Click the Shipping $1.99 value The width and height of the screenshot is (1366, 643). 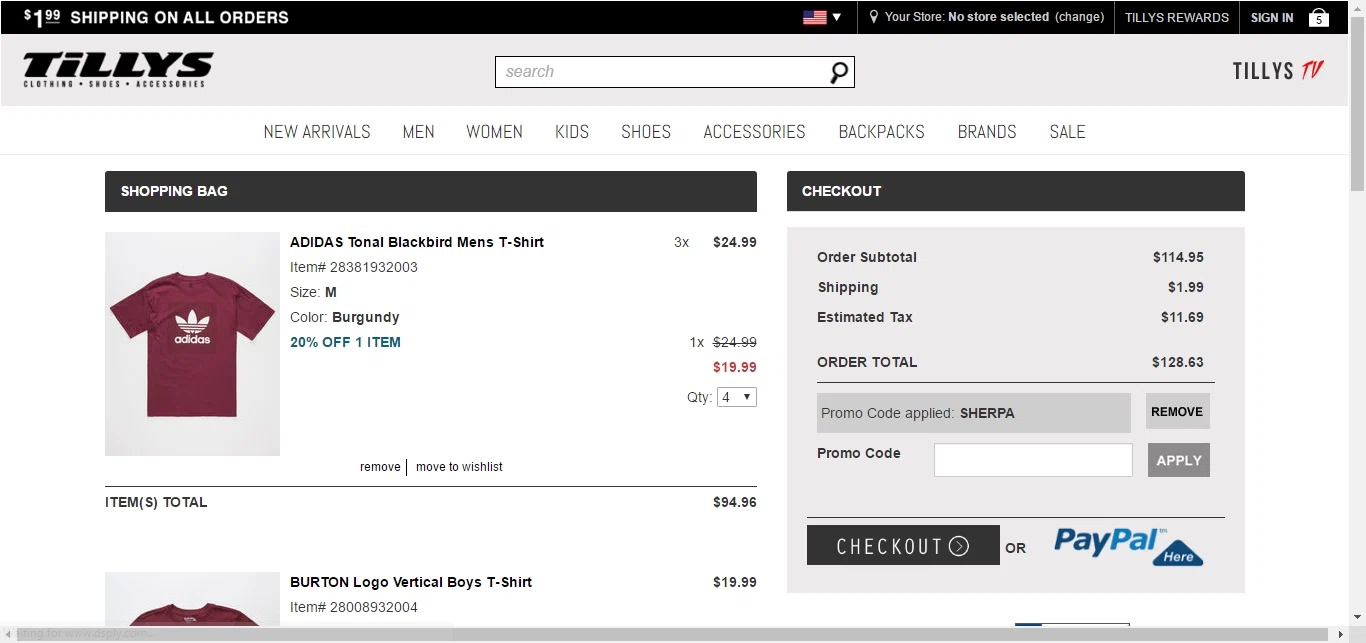(x=1186, y=287)
